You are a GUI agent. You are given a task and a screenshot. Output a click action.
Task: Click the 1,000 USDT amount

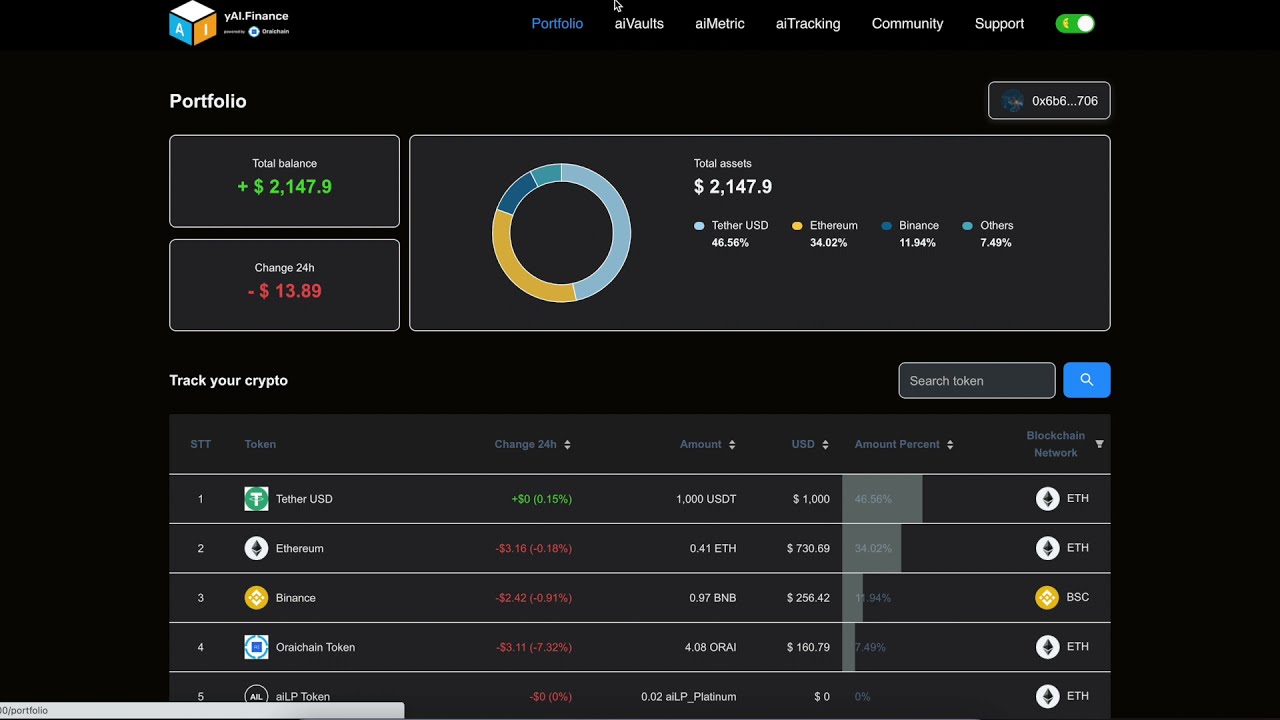(706, 499)
